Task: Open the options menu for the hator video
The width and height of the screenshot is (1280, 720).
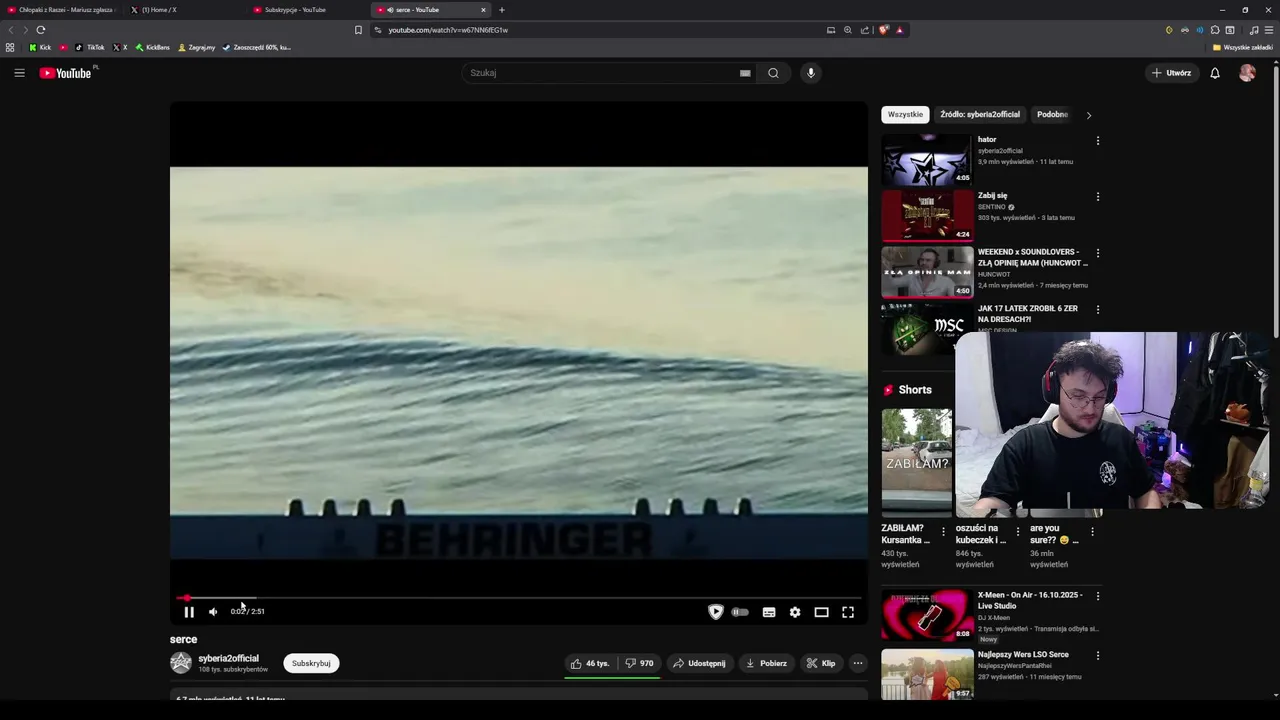Action: [x=1098, y=141]
